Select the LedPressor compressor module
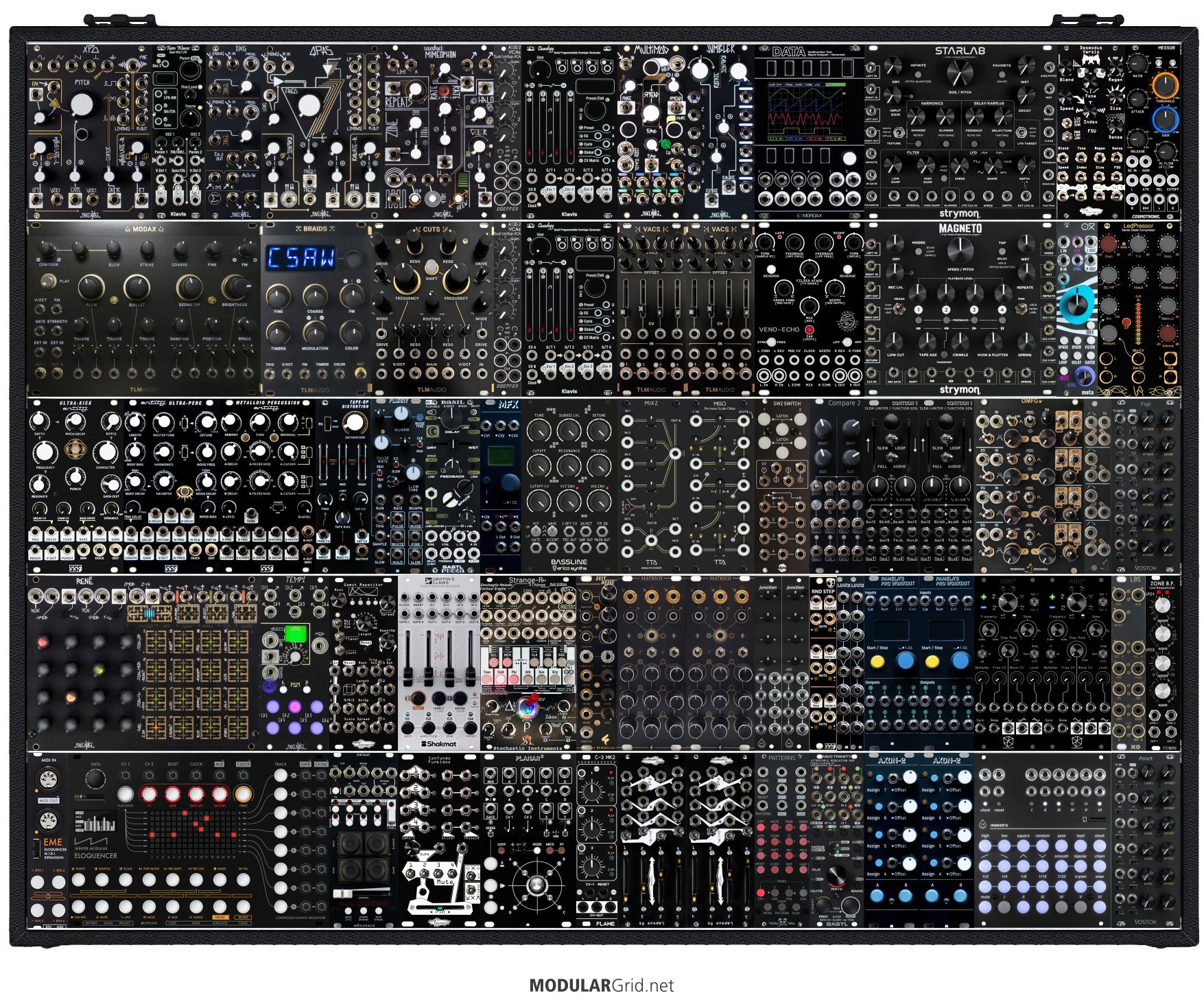The height and width of the screenshot is (1000, 1204). [1139, 309]
